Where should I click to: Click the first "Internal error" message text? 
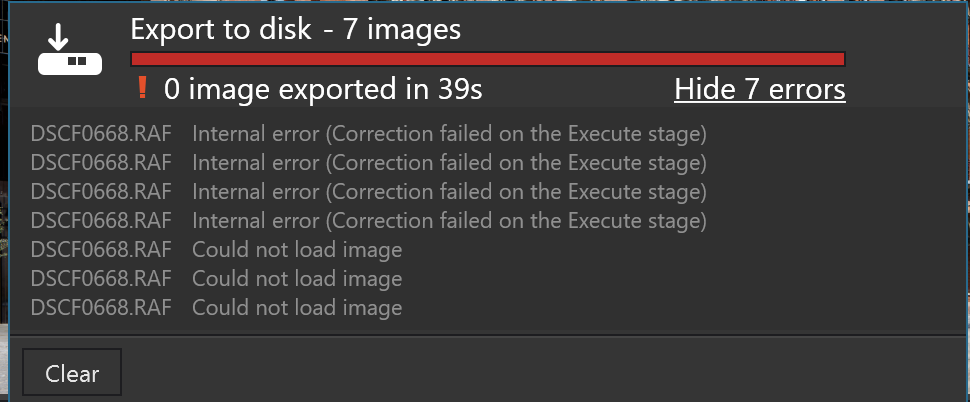tap(449, 133)
